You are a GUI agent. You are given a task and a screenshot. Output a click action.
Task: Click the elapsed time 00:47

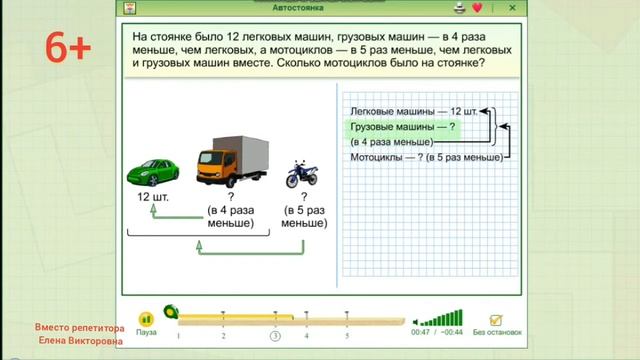coord(420,332)
